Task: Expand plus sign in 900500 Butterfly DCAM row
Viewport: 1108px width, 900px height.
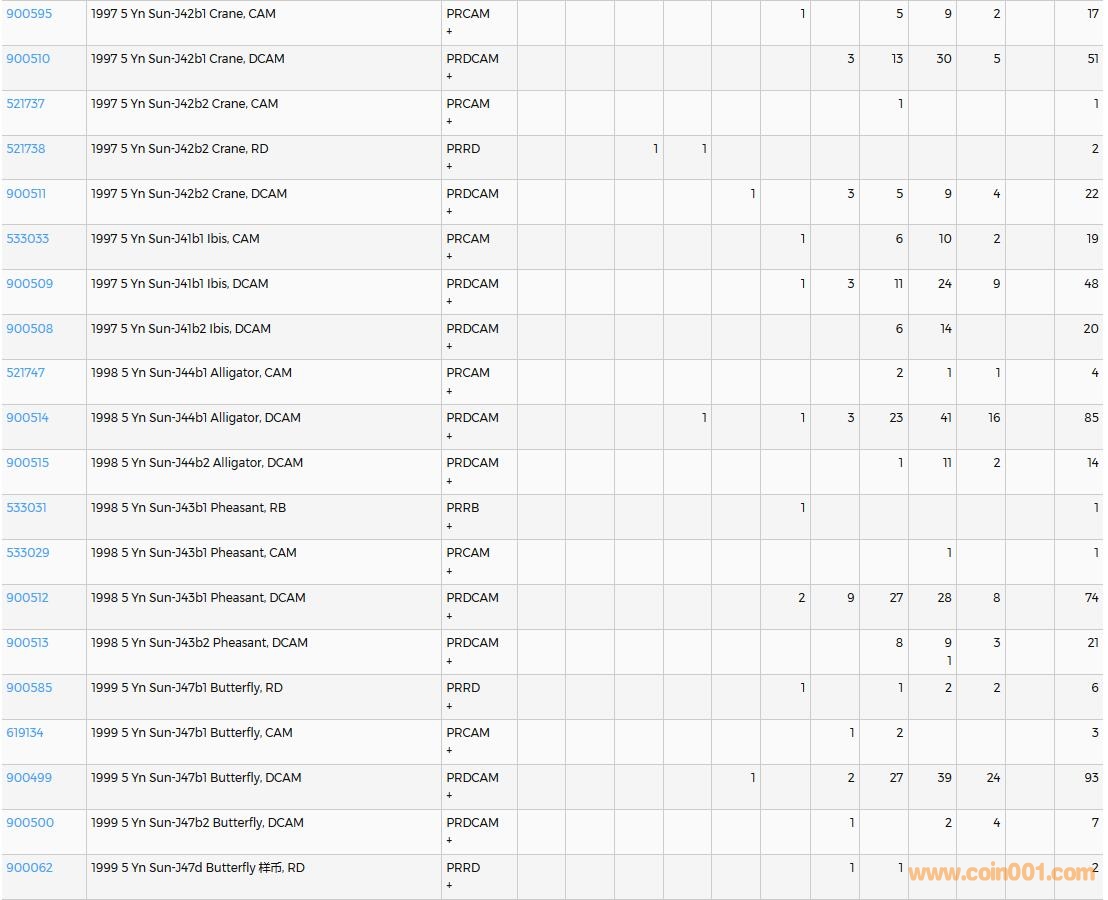Action: (x=449, y=840)
